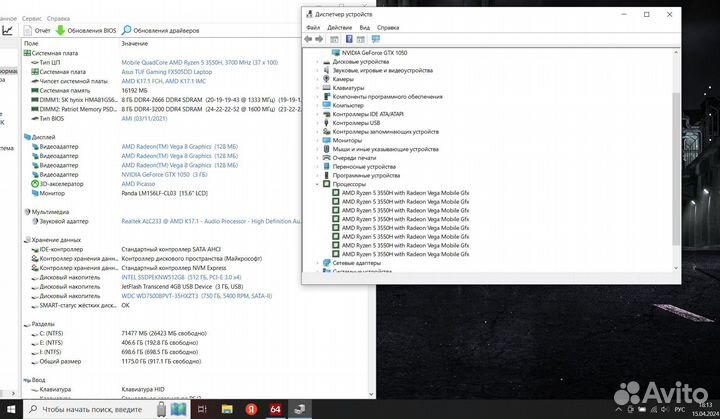
Task: Open Справка menu in Device Manager
Action: (388, 28)
